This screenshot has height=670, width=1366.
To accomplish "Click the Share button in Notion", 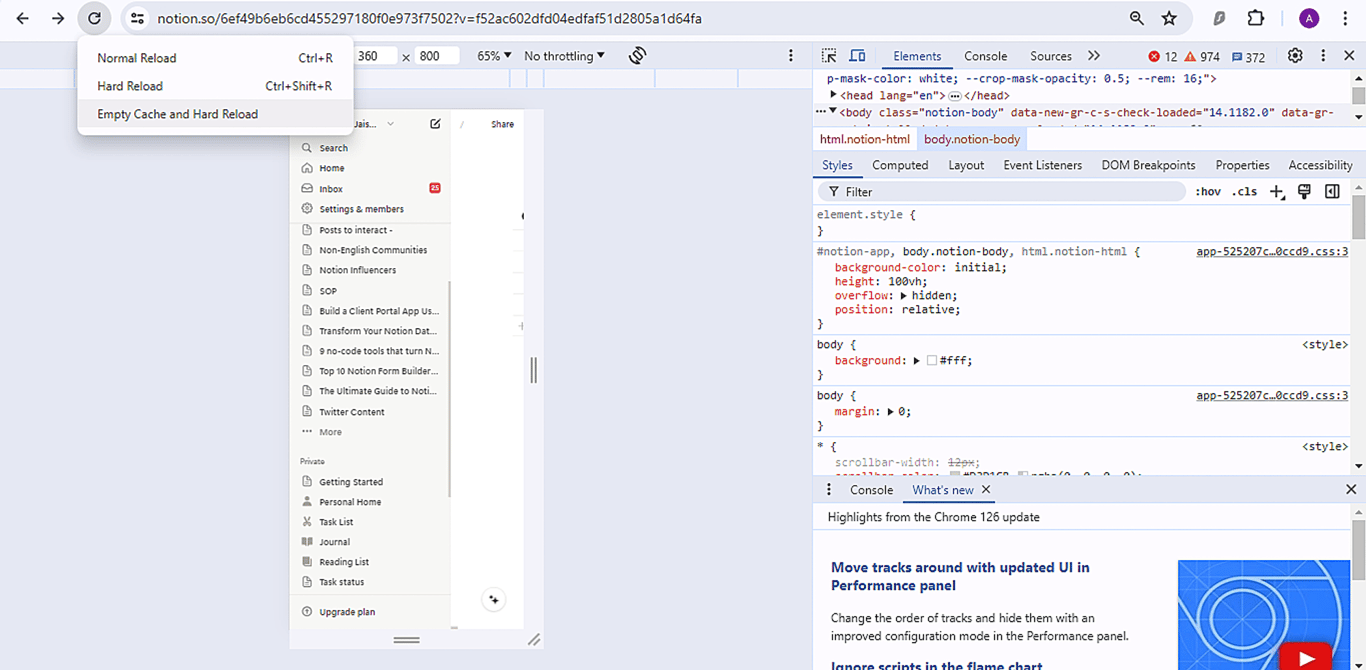I will 502,124.
